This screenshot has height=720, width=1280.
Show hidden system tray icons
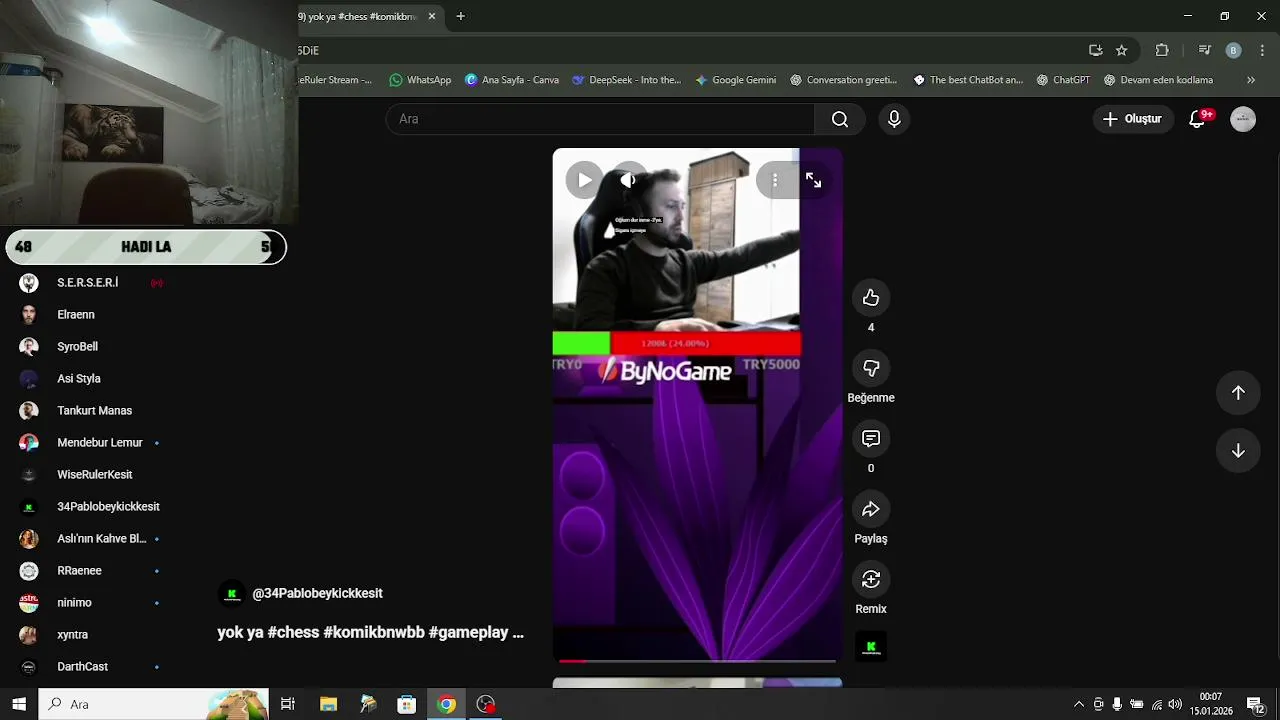point(1079,704)
